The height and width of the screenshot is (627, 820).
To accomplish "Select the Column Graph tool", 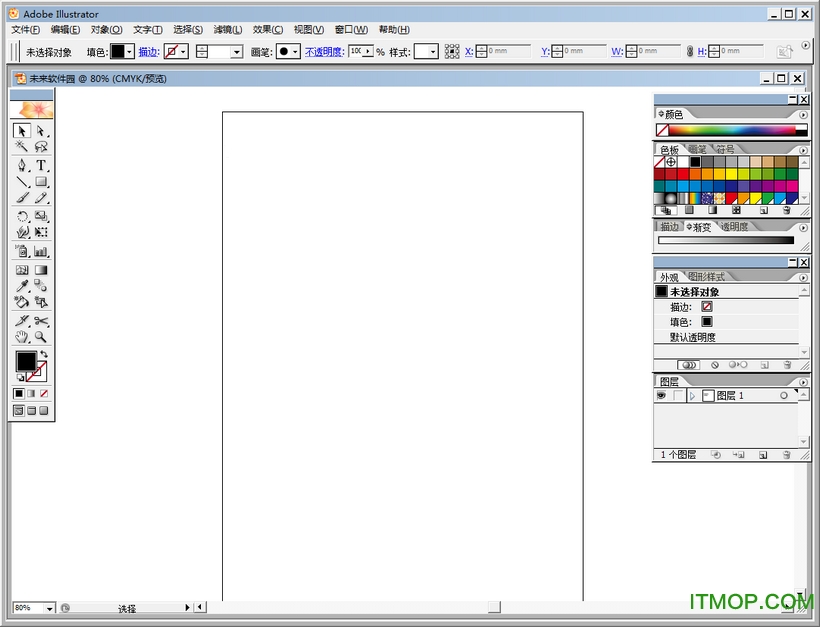I will click(41, 252).
